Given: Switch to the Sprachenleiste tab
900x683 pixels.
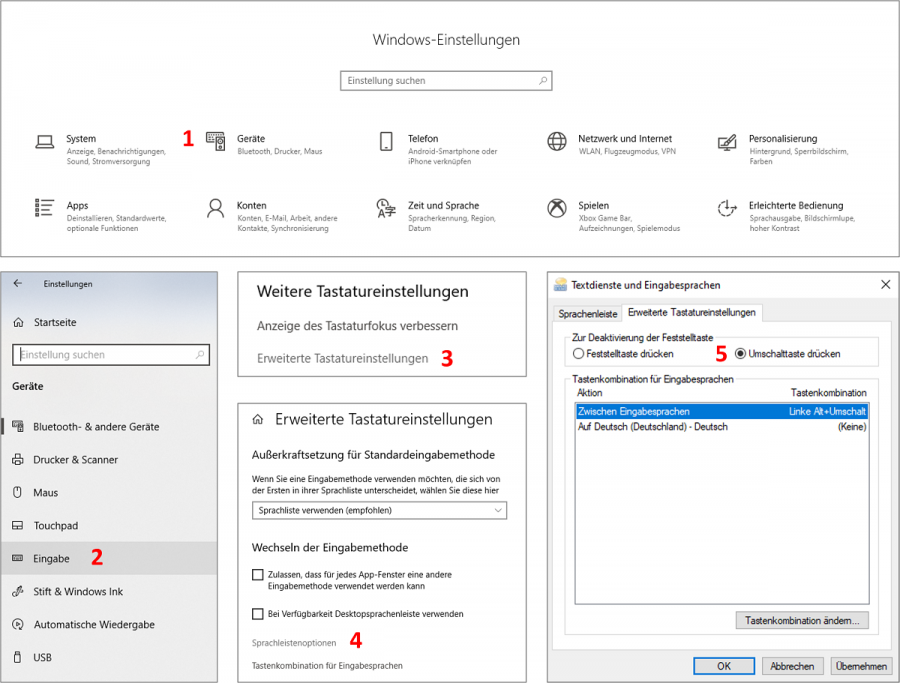Looking at the screenshot, I should [587, 314].
